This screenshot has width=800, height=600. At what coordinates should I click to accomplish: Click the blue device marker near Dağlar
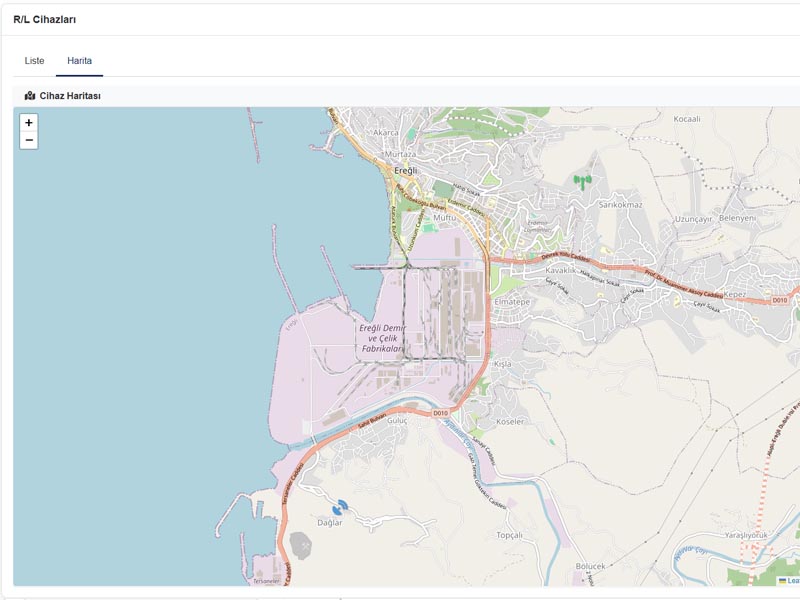click(x=340, y=508)
